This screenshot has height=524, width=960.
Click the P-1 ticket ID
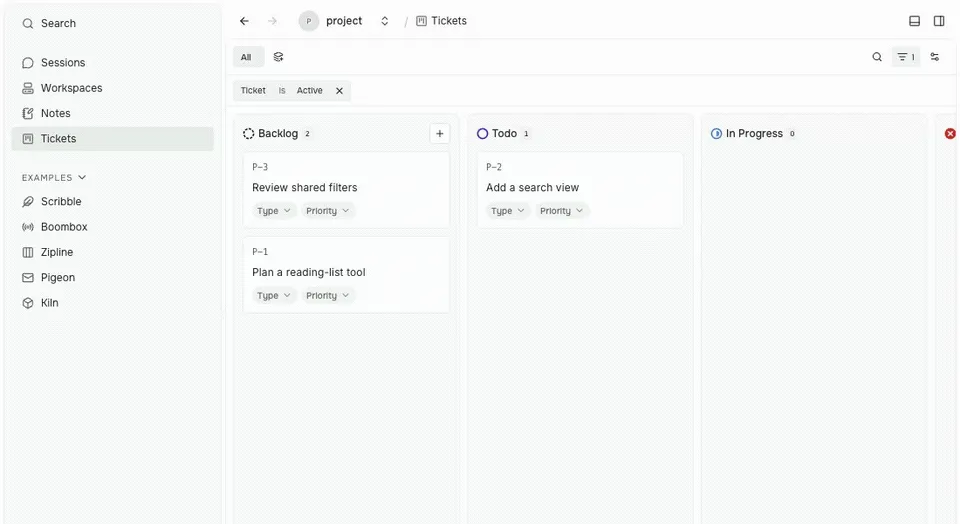tap(260, 252)
